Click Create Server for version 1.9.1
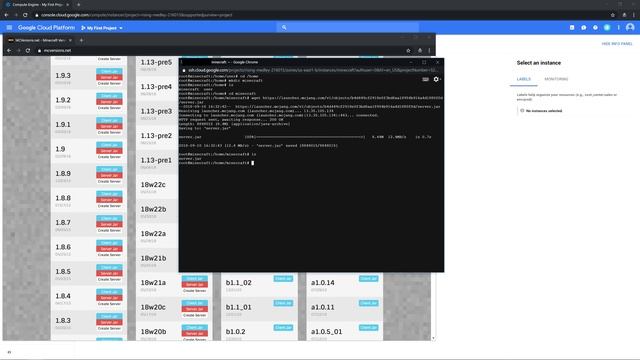Viewport: 640px width, 360px height. tap(109, 132)
